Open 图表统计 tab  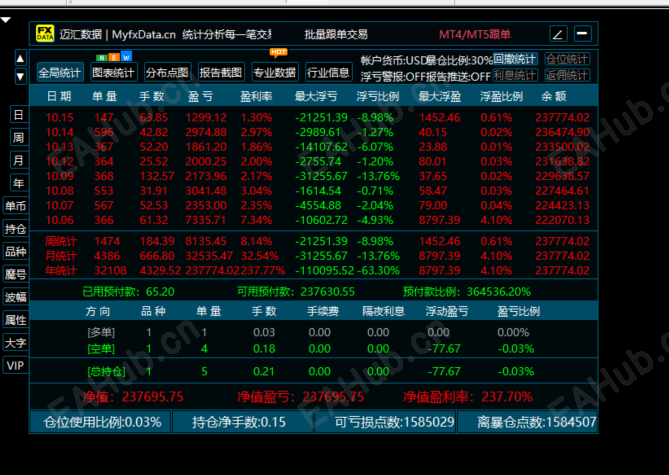coord(113,73)
